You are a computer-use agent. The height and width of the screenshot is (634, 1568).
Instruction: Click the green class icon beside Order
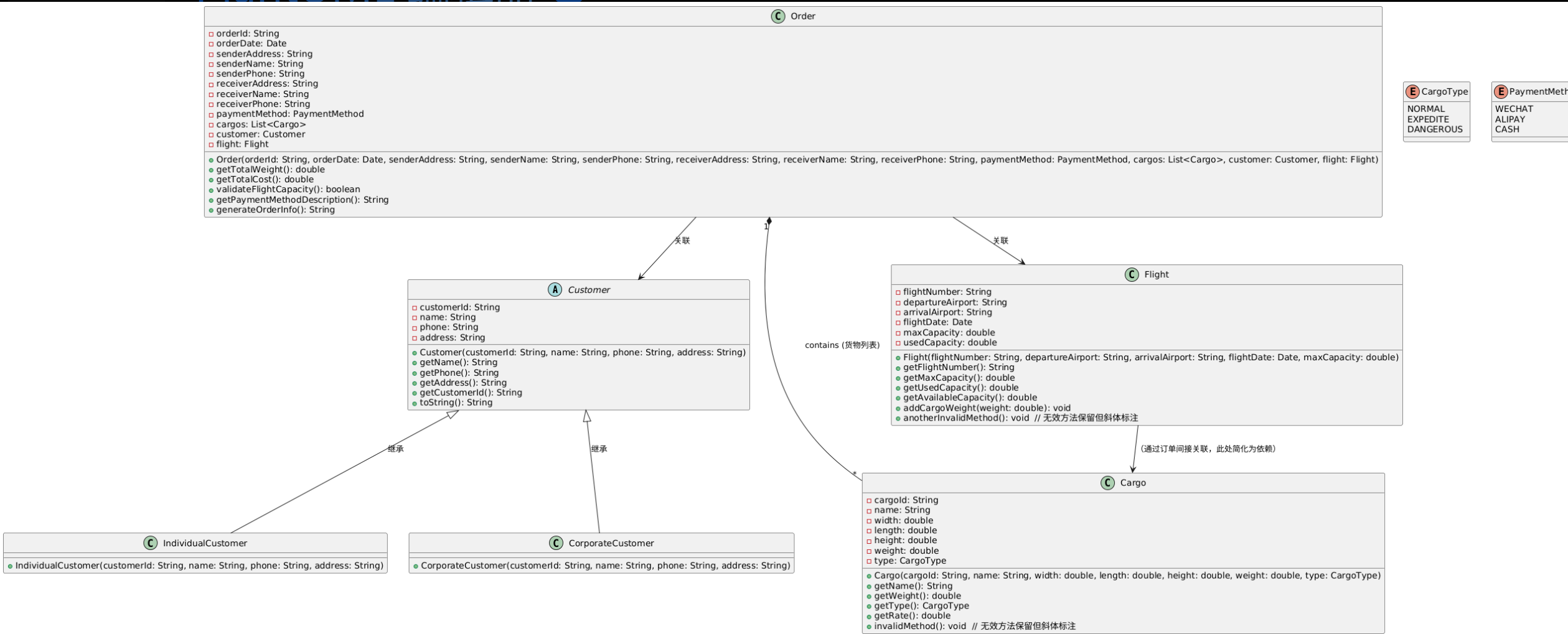[x=777, y=16]
